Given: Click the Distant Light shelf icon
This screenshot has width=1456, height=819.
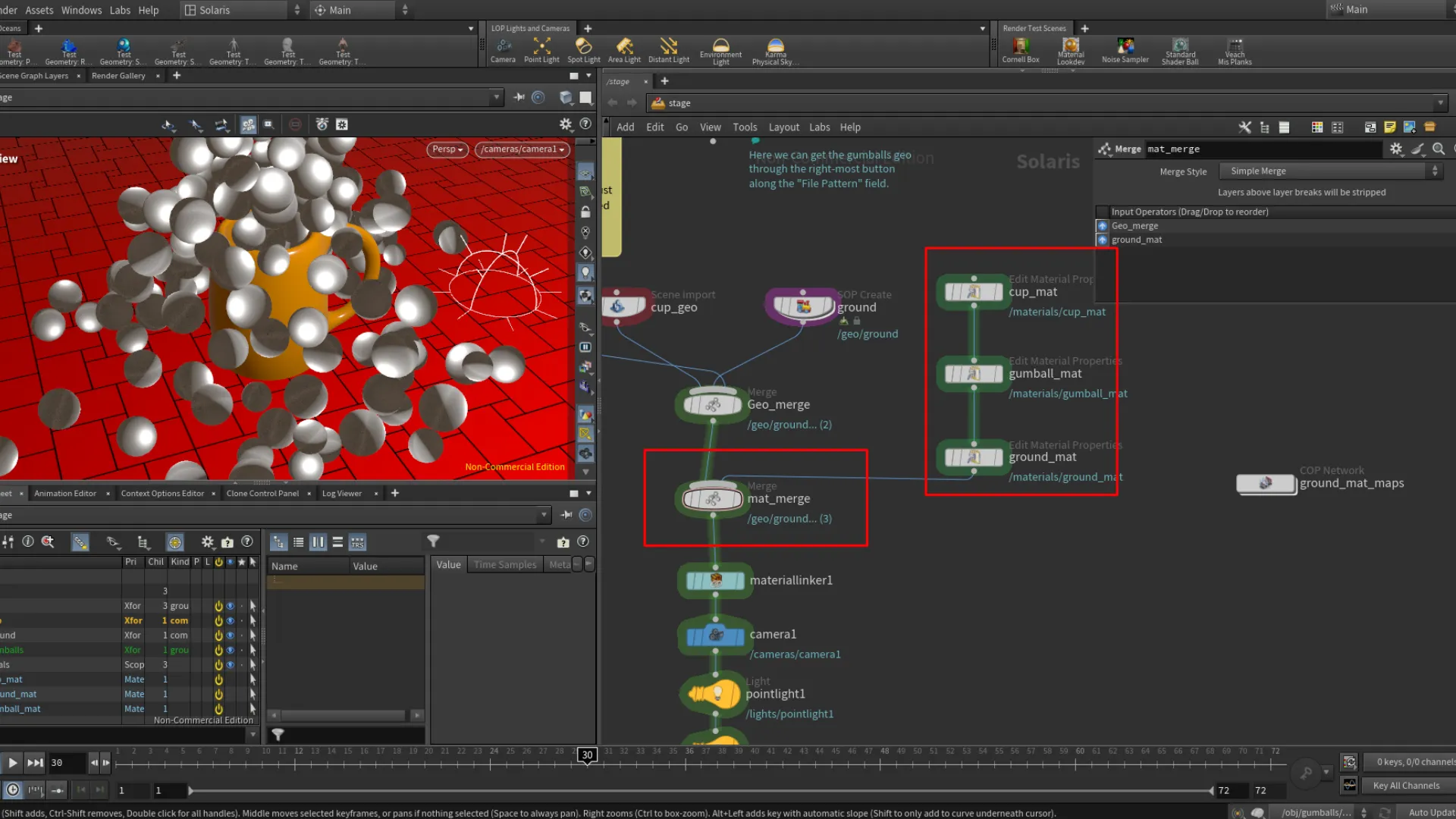Looking at the screenshot, I should [668, 47].
